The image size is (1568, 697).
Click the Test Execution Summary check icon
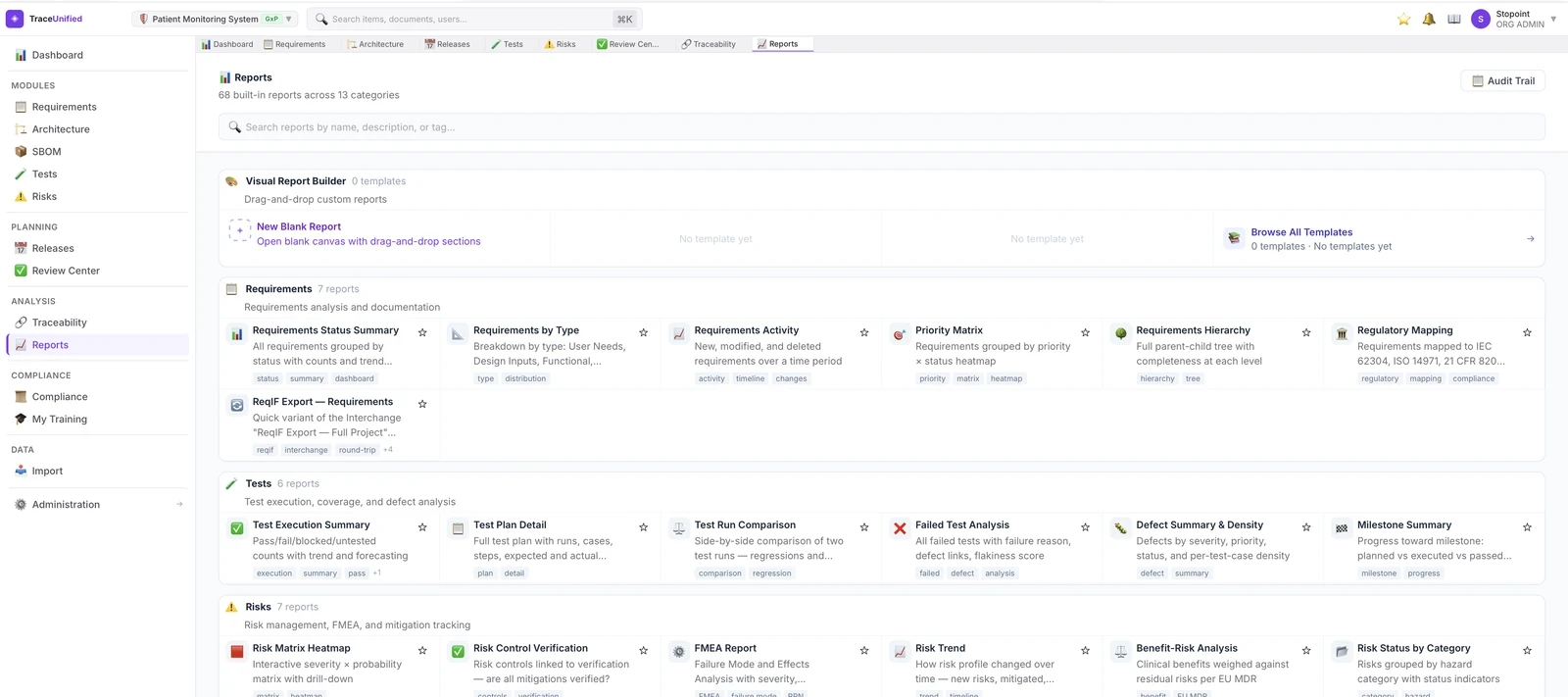pos(237,528)
